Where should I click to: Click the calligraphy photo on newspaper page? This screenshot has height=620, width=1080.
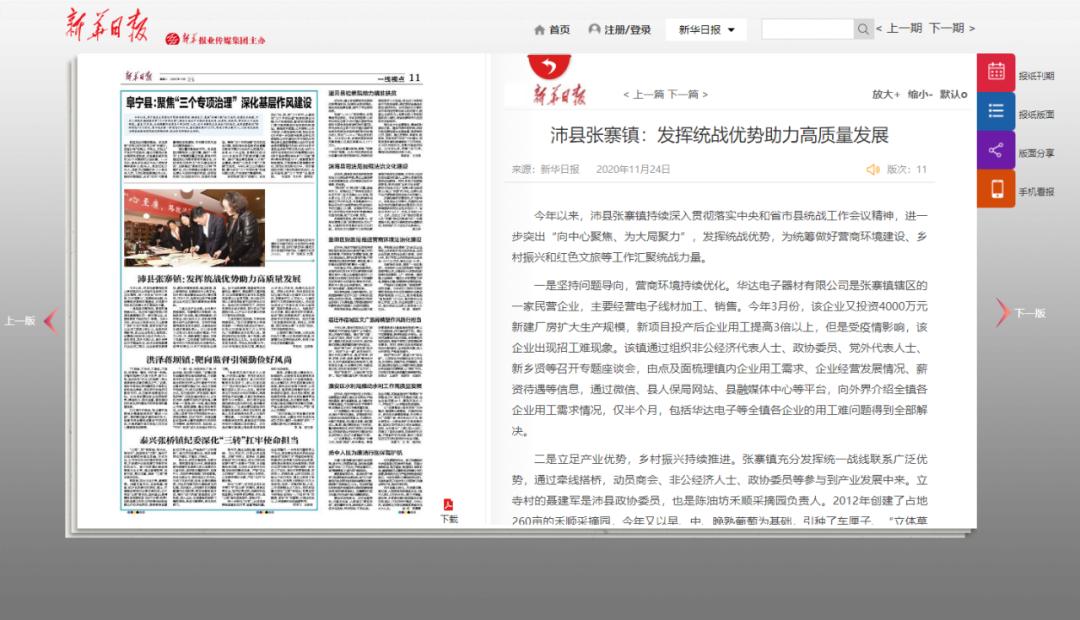[194, 227]
